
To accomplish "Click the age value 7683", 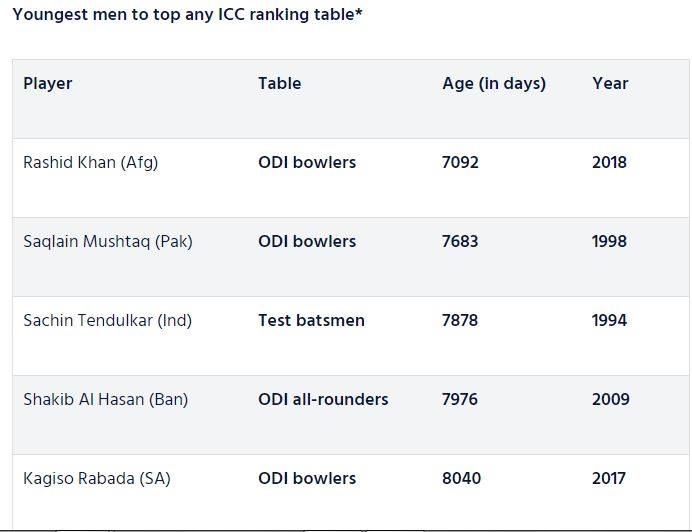I will [x=460, y=241].
